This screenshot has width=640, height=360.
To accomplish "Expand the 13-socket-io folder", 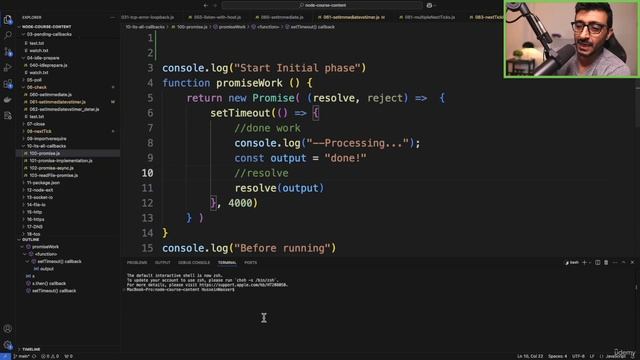I will coord(40,198).
